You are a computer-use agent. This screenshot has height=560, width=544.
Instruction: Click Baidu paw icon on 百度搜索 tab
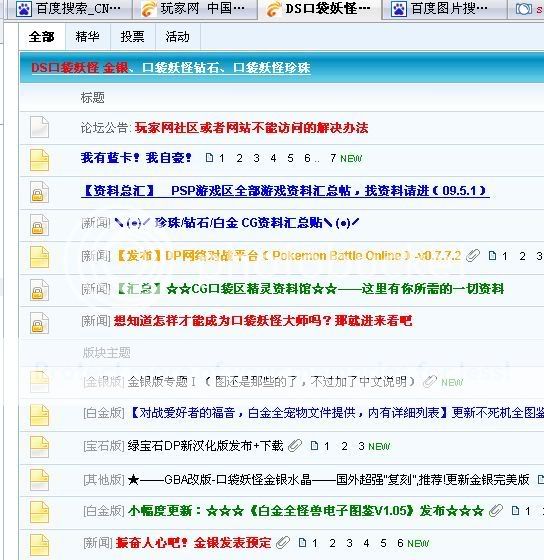click(x=25, y=9)
